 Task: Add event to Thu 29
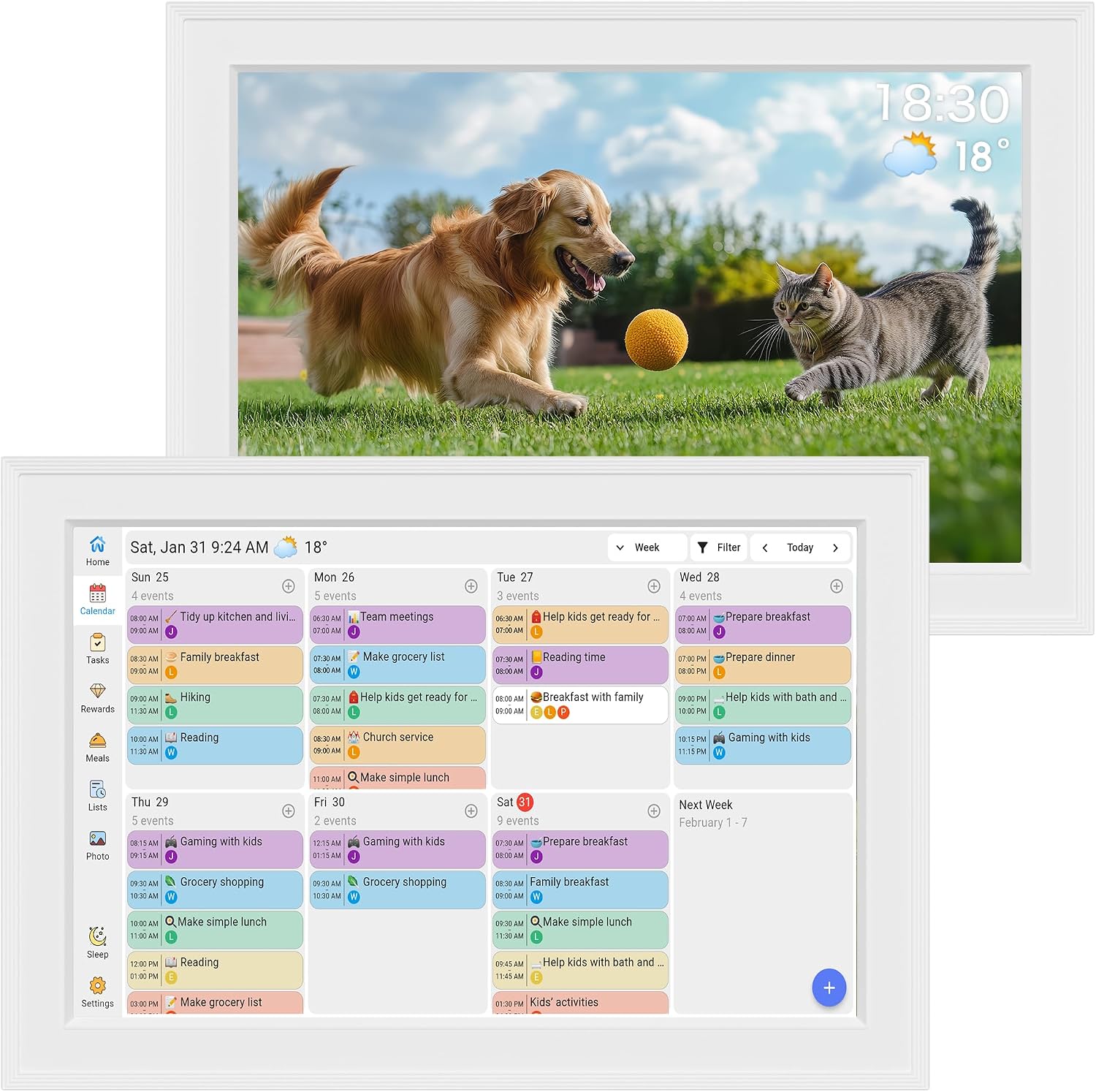pyautogui.click(x=289, y=811)
